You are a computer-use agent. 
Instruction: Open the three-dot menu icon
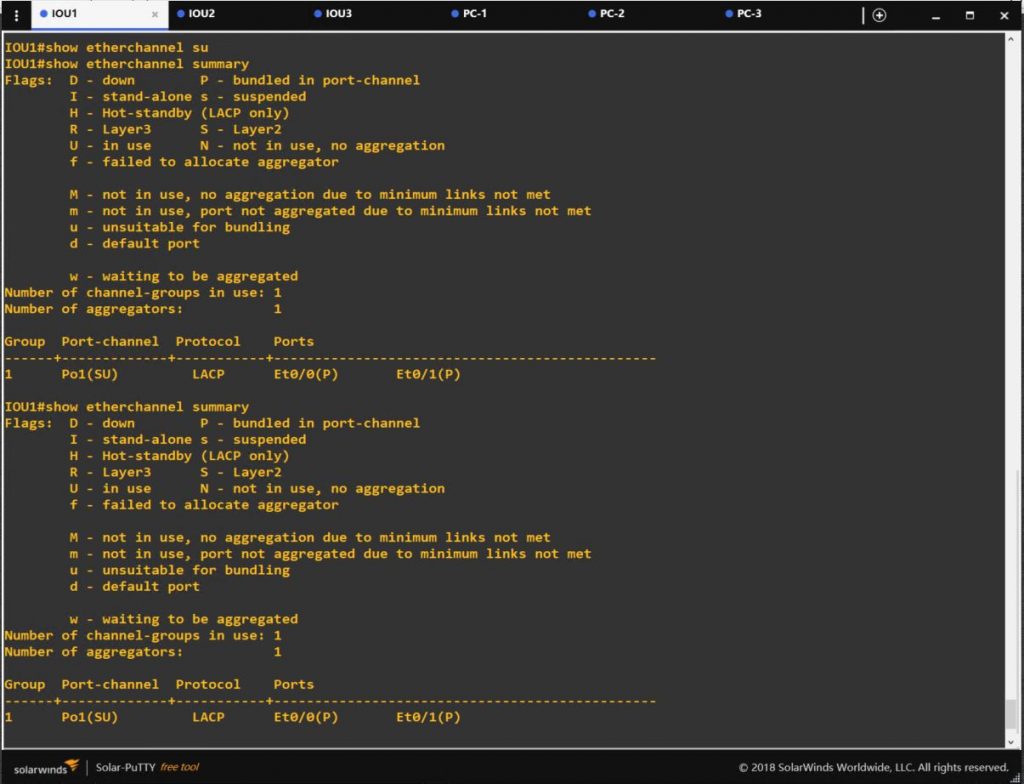tap(16, 15)
